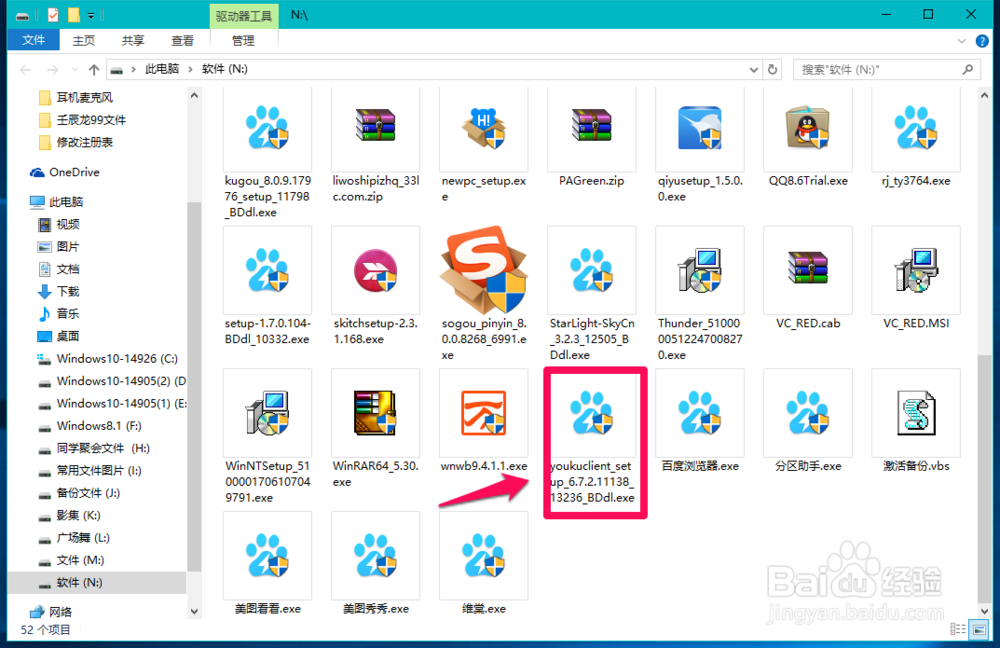Open 桌面 in navigation pane
Screen dimensions: 1000x648
click(59, 336)
